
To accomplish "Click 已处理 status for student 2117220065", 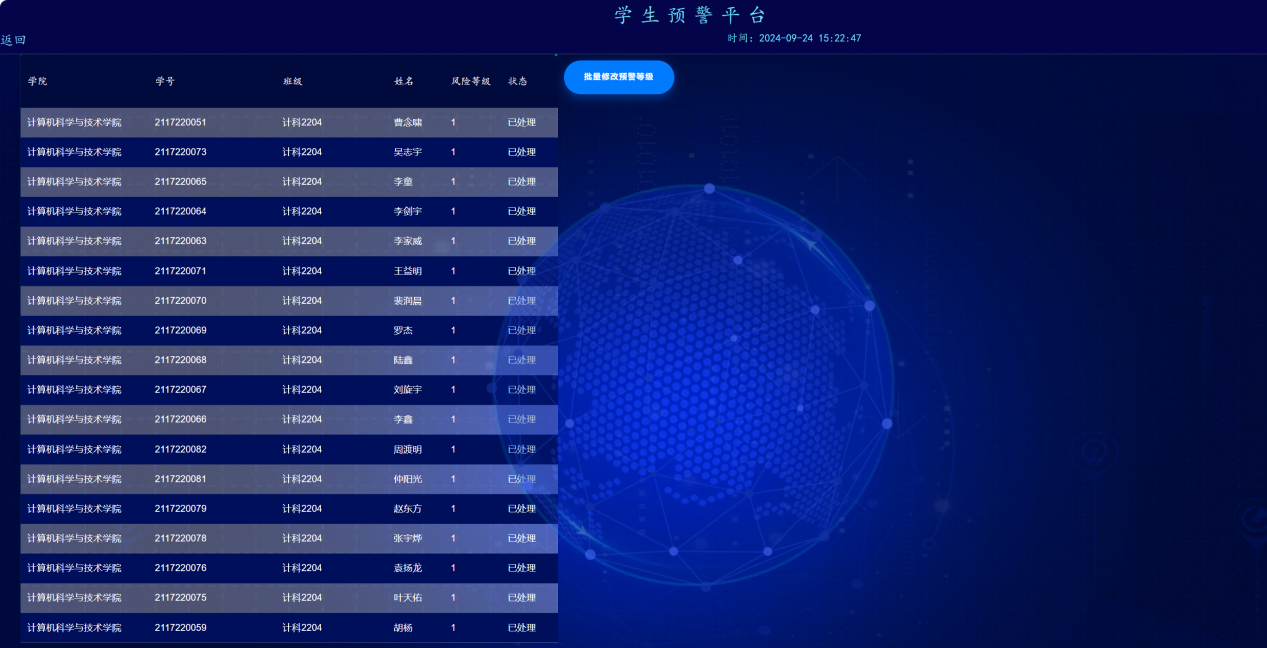I will point(521,182).
